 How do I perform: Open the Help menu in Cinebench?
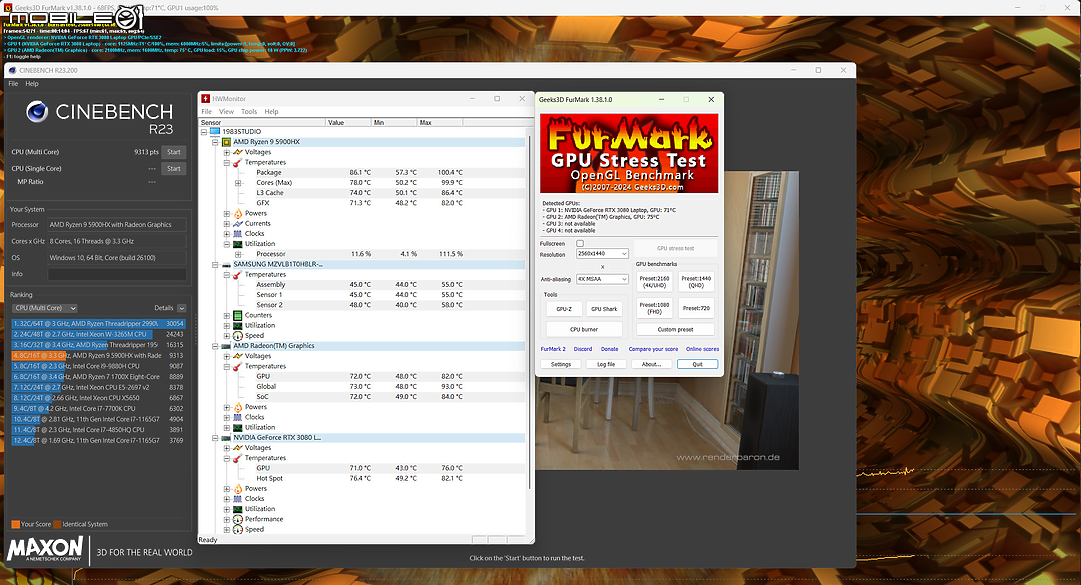pyautogui.click(x=32, y=84)
